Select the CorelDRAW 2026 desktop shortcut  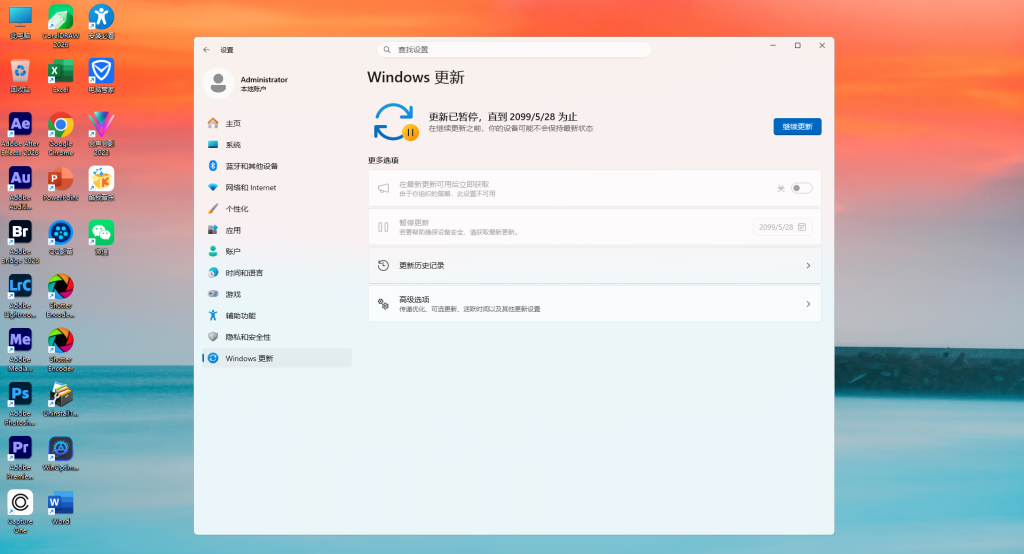(61, 25)
